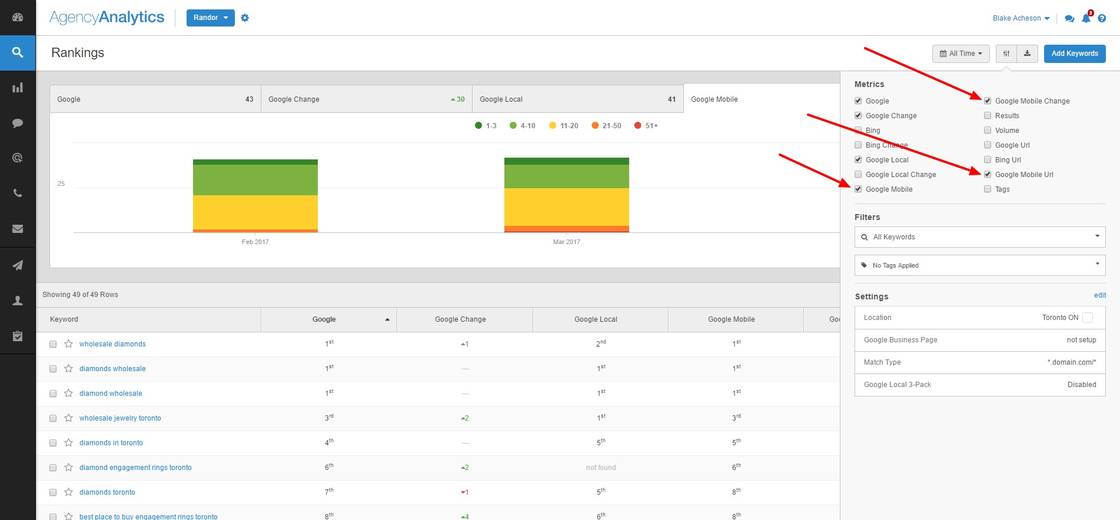Open the No Tags Applied dropdown
Viewport: 1120px width, 520px height.
pyautogui.click(x=980, y=265)
